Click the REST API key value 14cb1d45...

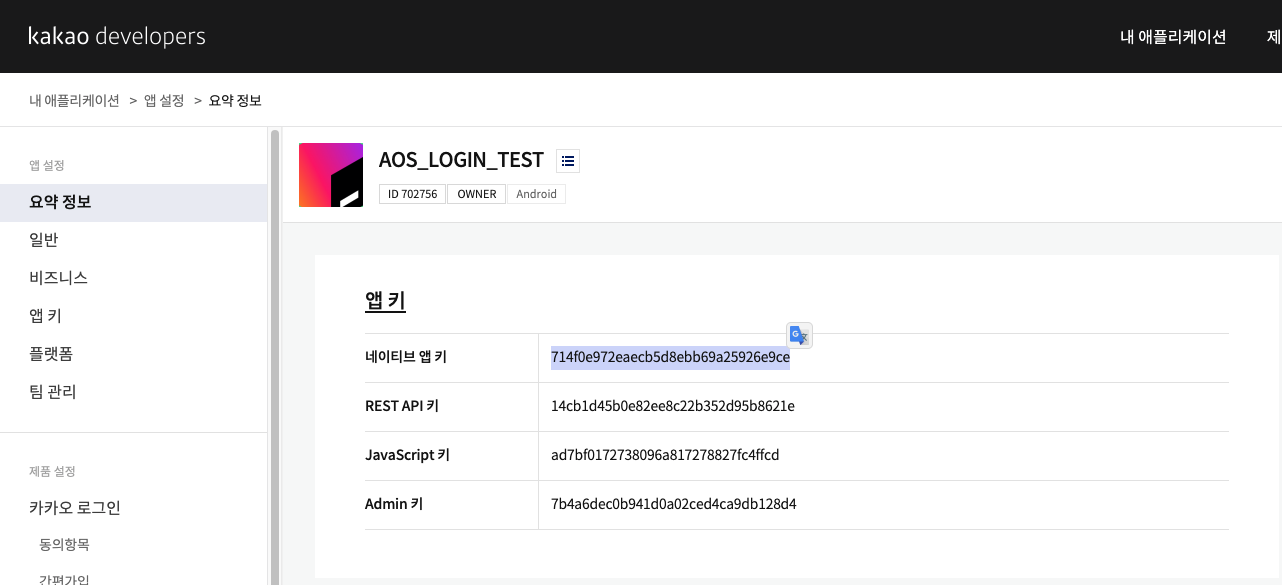tap(673, 406)
